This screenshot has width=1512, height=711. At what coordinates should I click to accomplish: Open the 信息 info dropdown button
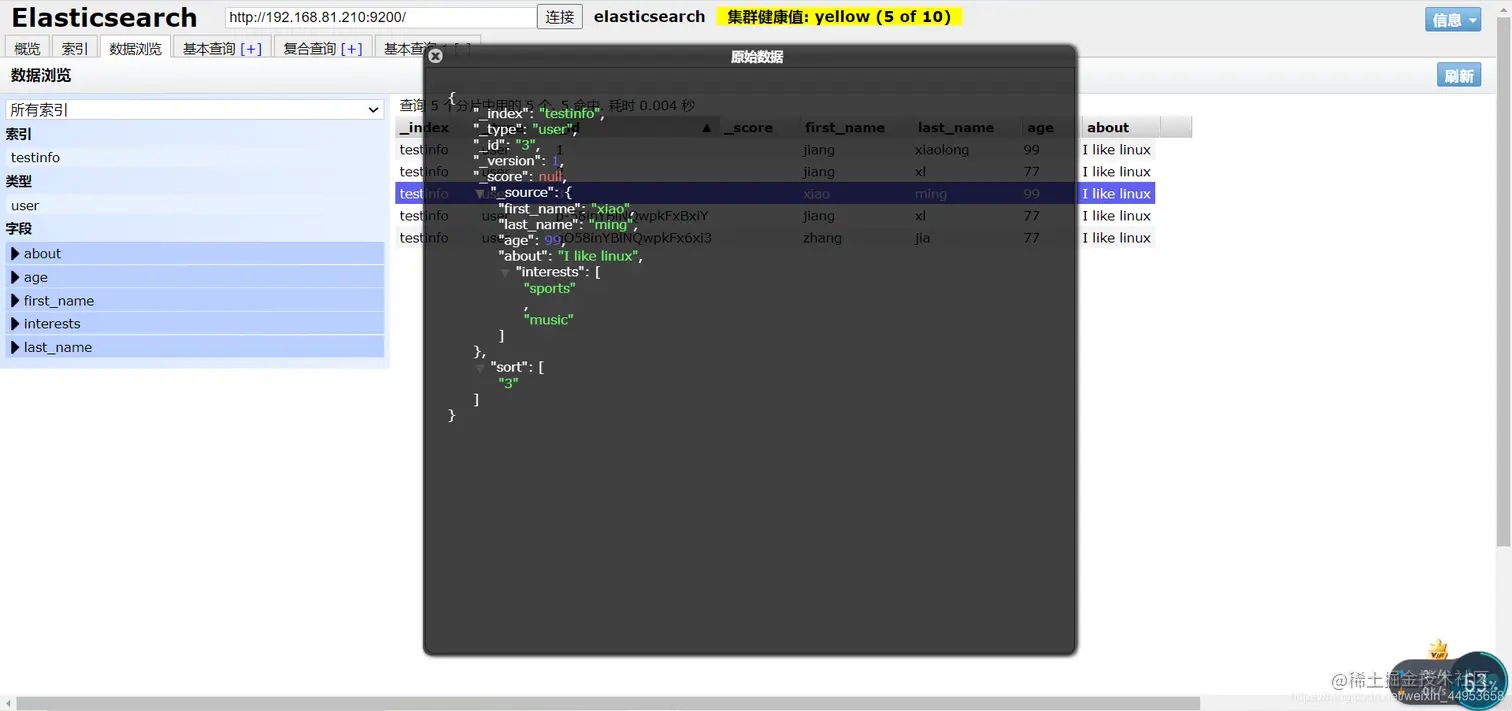tap(1453, 20)
